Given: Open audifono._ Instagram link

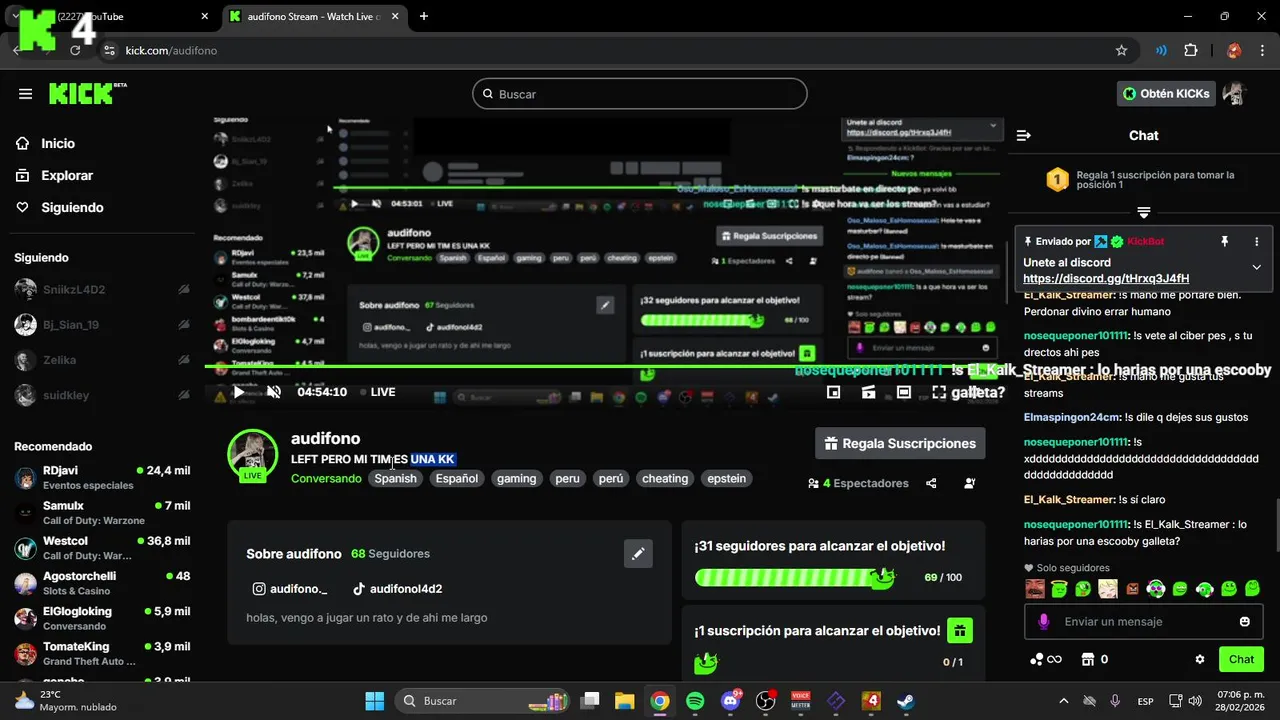Looking at the screenshot, I should pyautogui.click(x=289, y=589).
